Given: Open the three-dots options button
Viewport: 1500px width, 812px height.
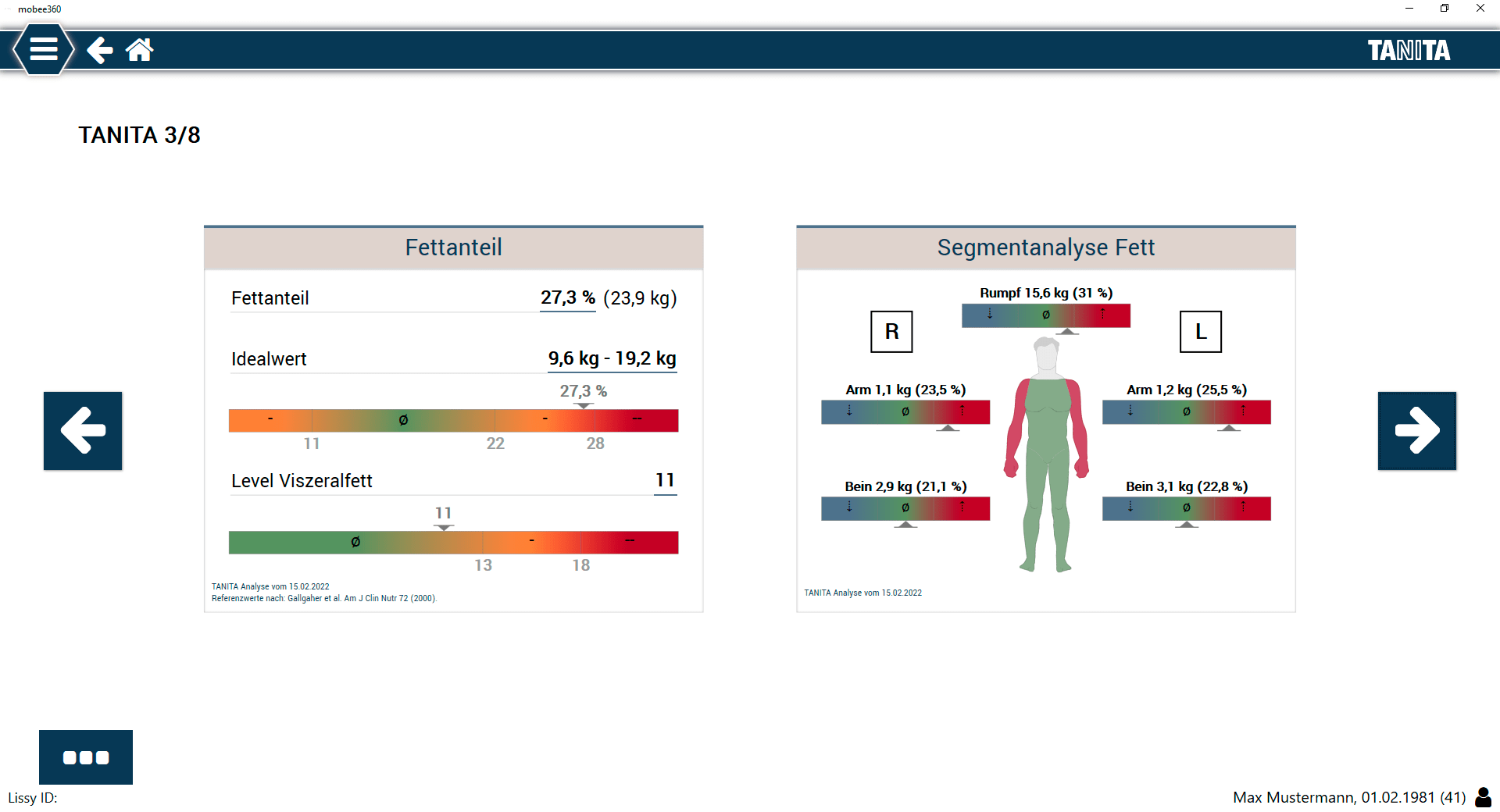Looking at the screenshot, I should pyautogui.click(x=86, y=757).
